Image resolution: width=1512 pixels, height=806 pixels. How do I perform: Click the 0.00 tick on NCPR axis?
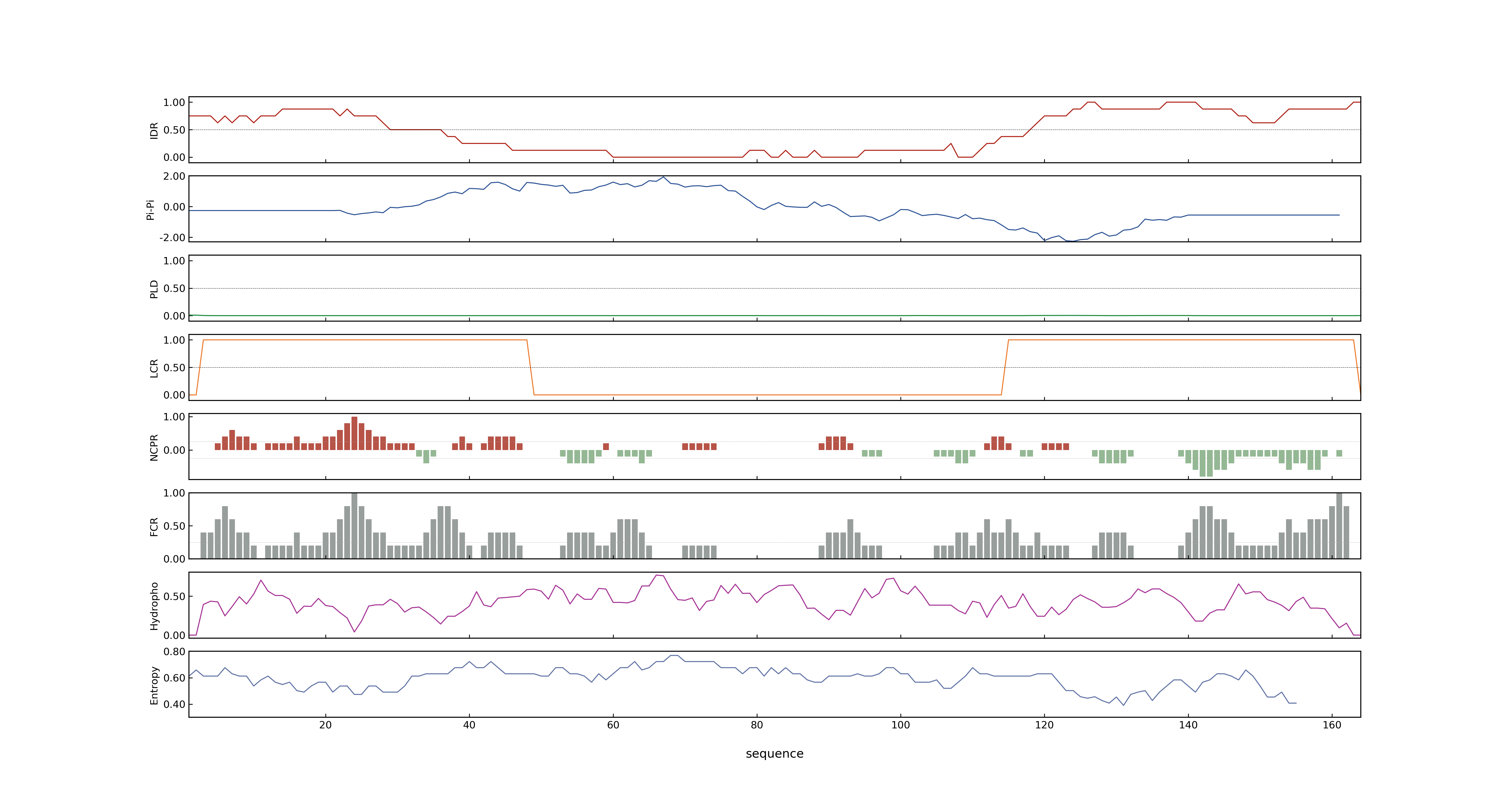point(174,451)
